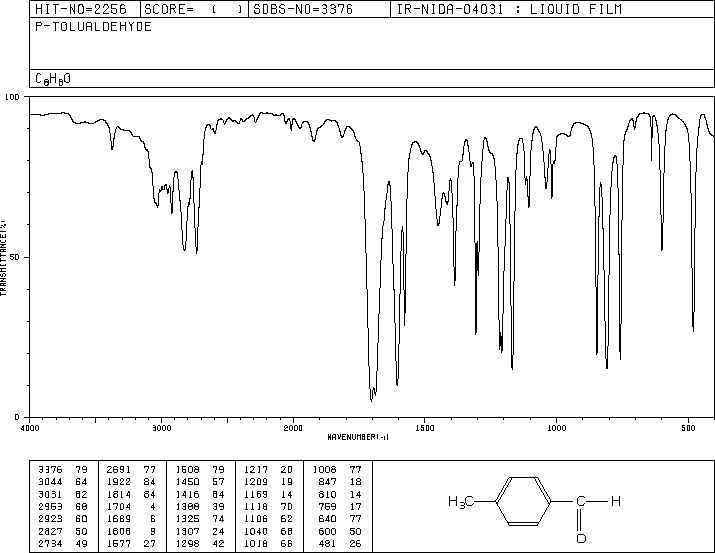Select the 1922 peak value in the table
715x553 pixels.
(x=119, y=482)
